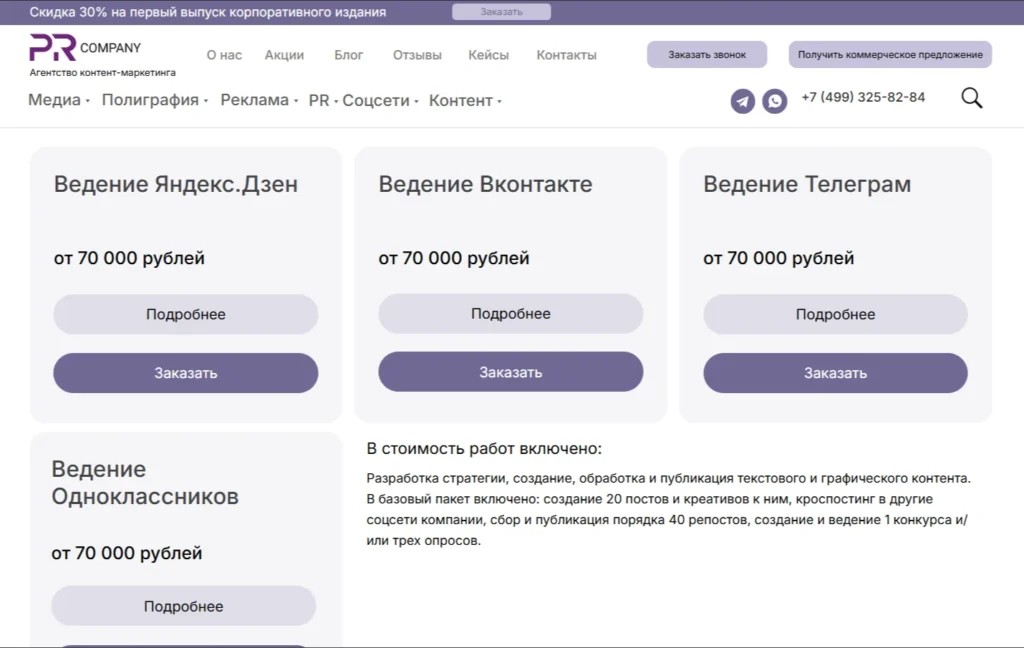
Task: Click Подробнее under Ведение Яндекс.Дзен
Action: pos(185,314)
